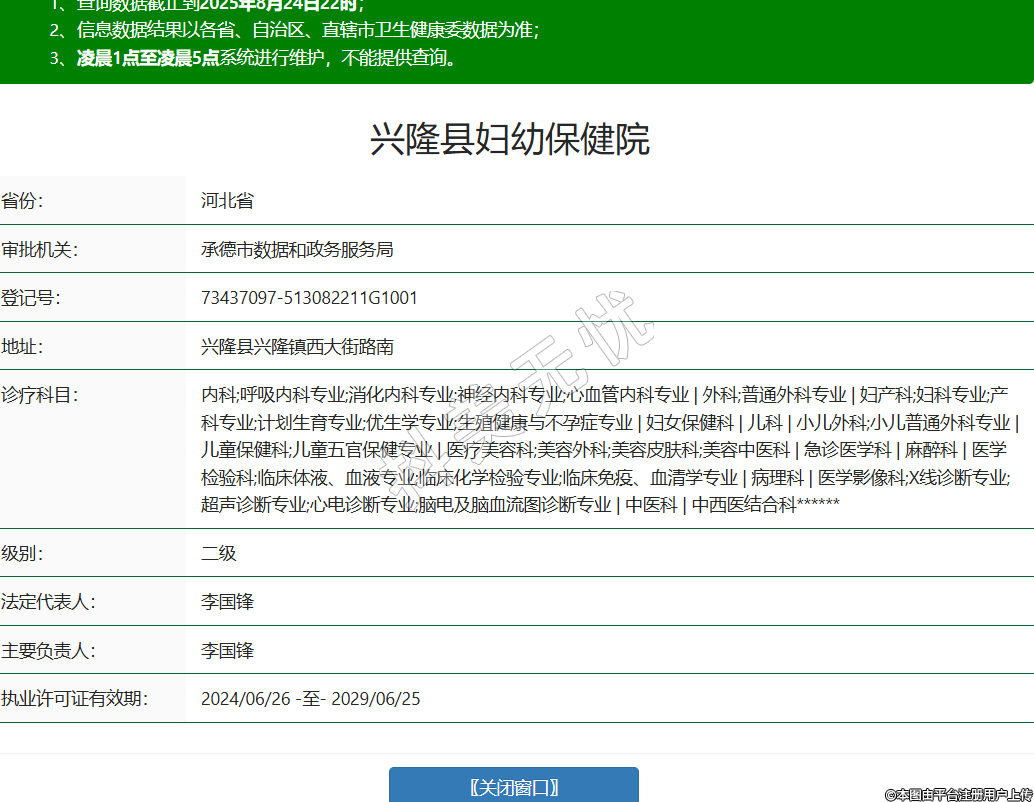Select the 法定代表人 field label
Image resolution: width=1034 pixels, height=802 pixels.
[48, 602]
